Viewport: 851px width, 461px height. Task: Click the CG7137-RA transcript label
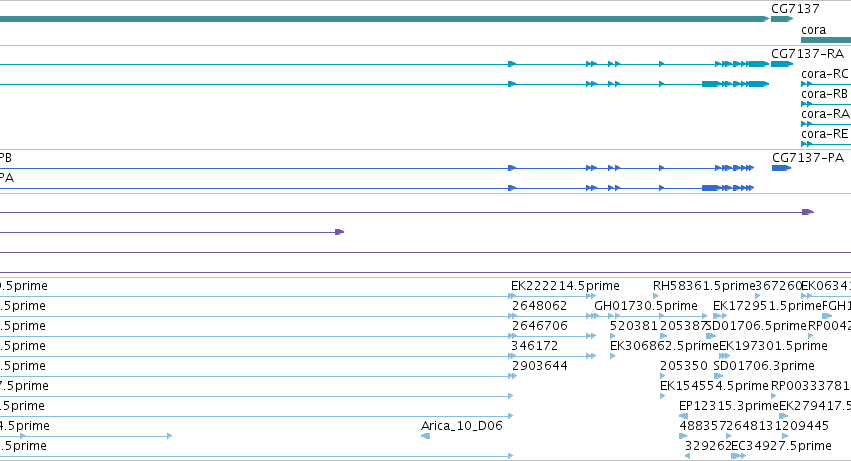[808, 54]
